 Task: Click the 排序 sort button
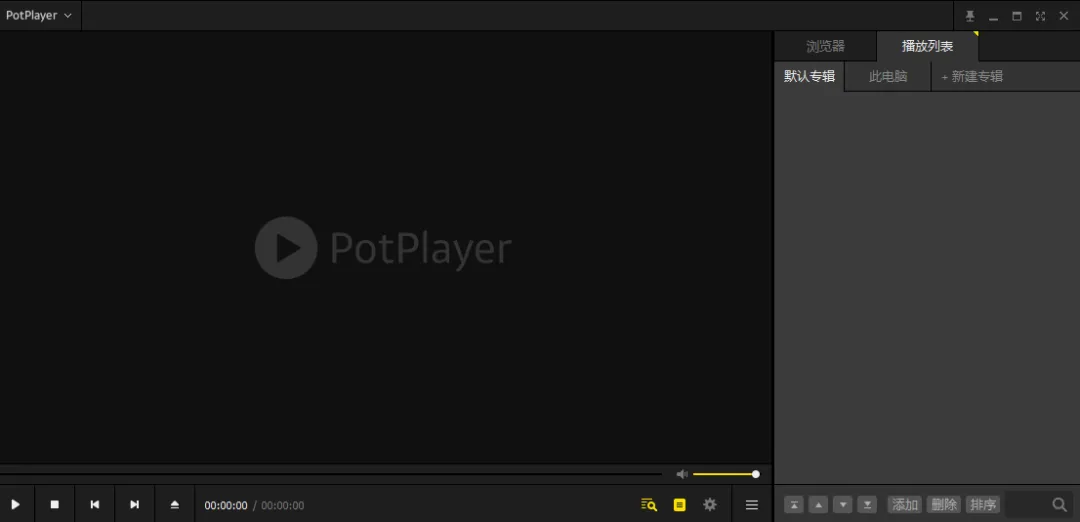coord(983,505)
